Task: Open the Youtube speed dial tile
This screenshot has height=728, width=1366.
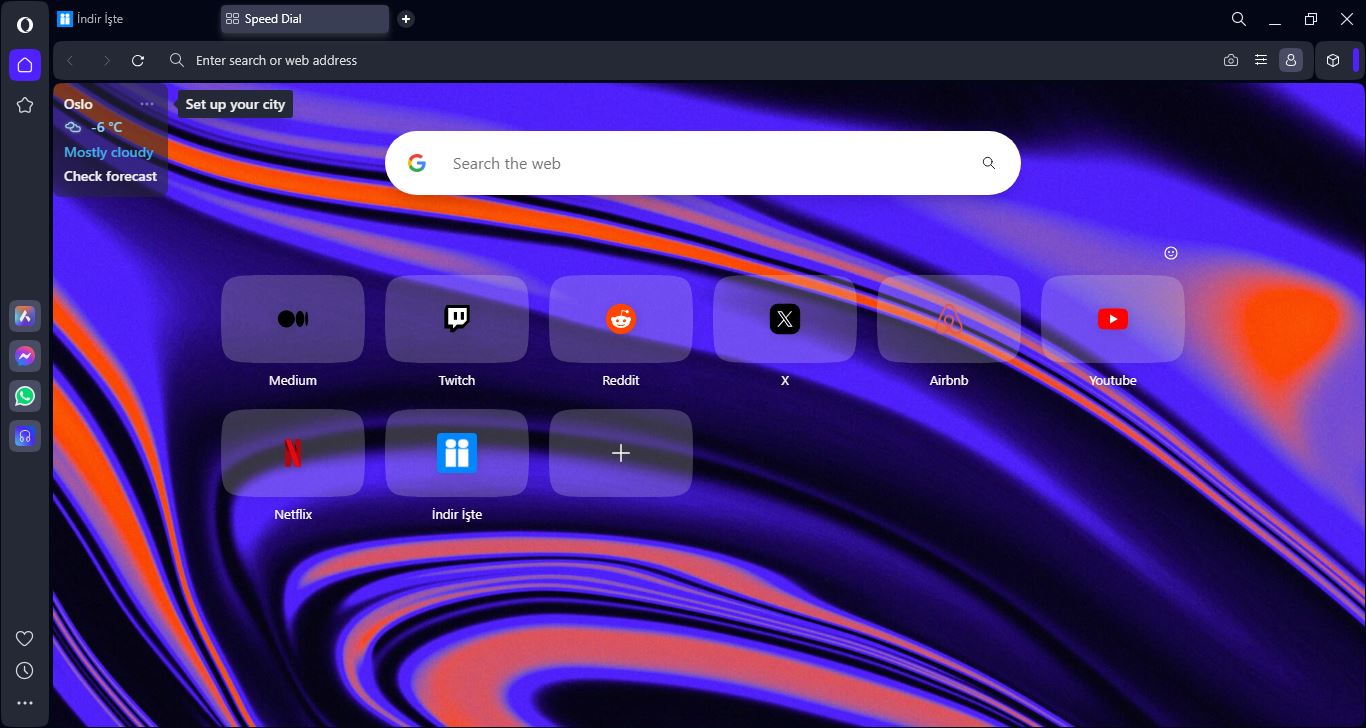Action: (x=1113, y=319)
